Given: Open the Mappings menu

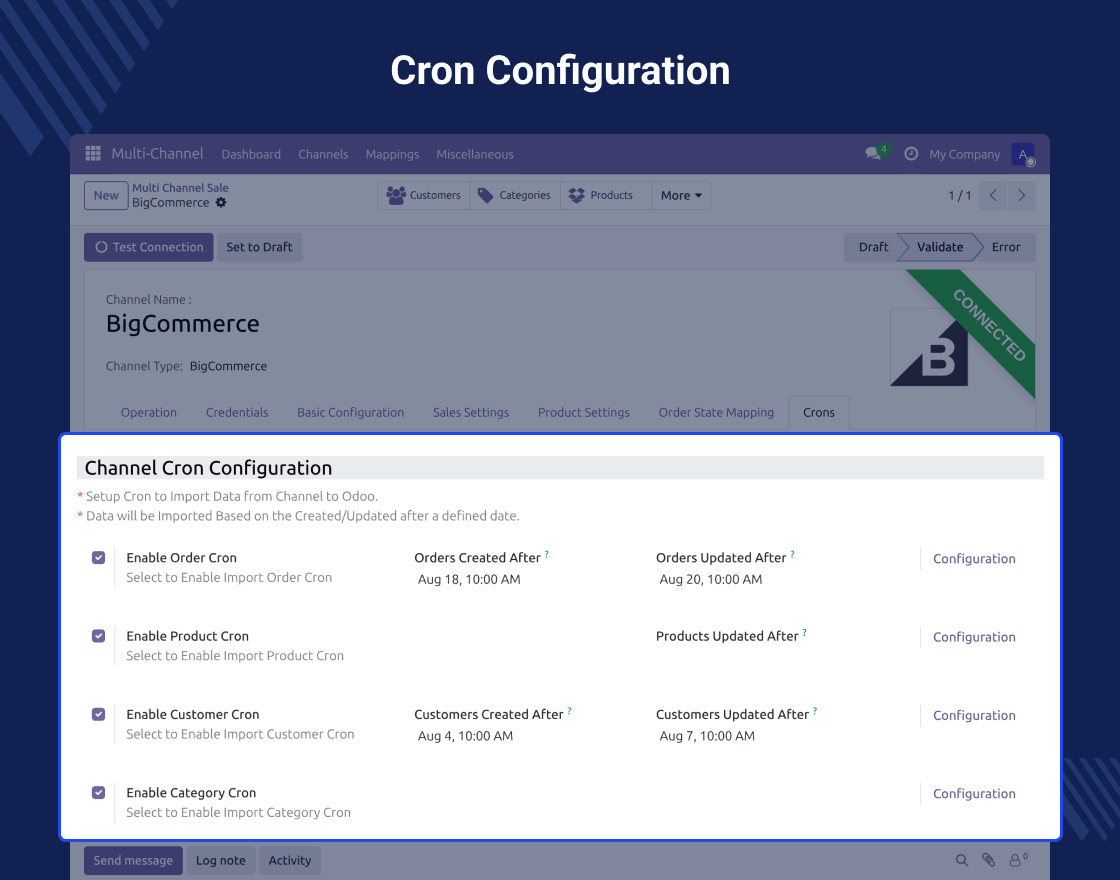Looking at the screenshot, I should click(x=392, y=154).
